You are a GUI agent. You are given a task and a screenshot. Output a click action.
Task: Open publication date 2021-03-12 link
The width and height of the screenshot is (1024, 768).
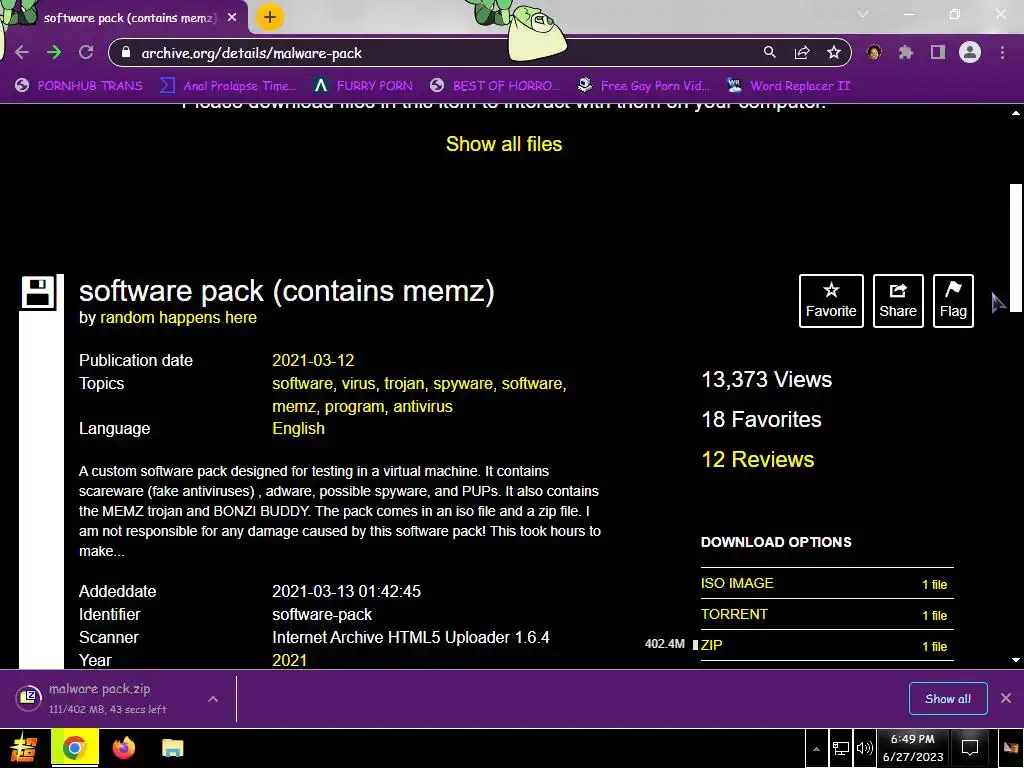click(313, 360)
